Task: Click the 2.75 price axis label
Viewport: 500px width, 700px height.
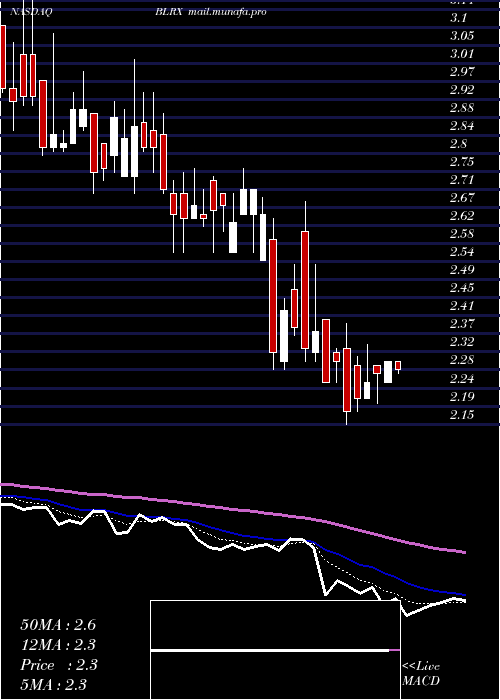Action: point(462,162)
